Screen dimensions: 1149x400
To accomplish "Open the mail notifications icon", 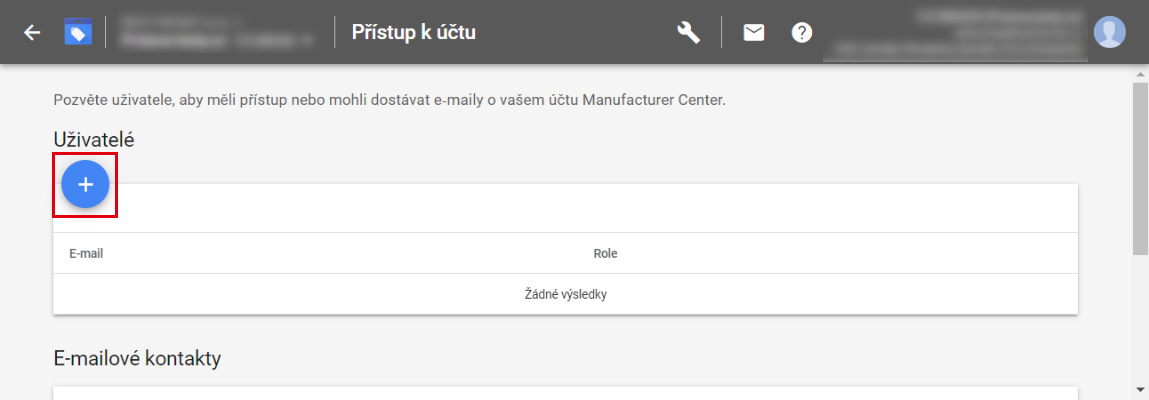I will tap(753, 32).
